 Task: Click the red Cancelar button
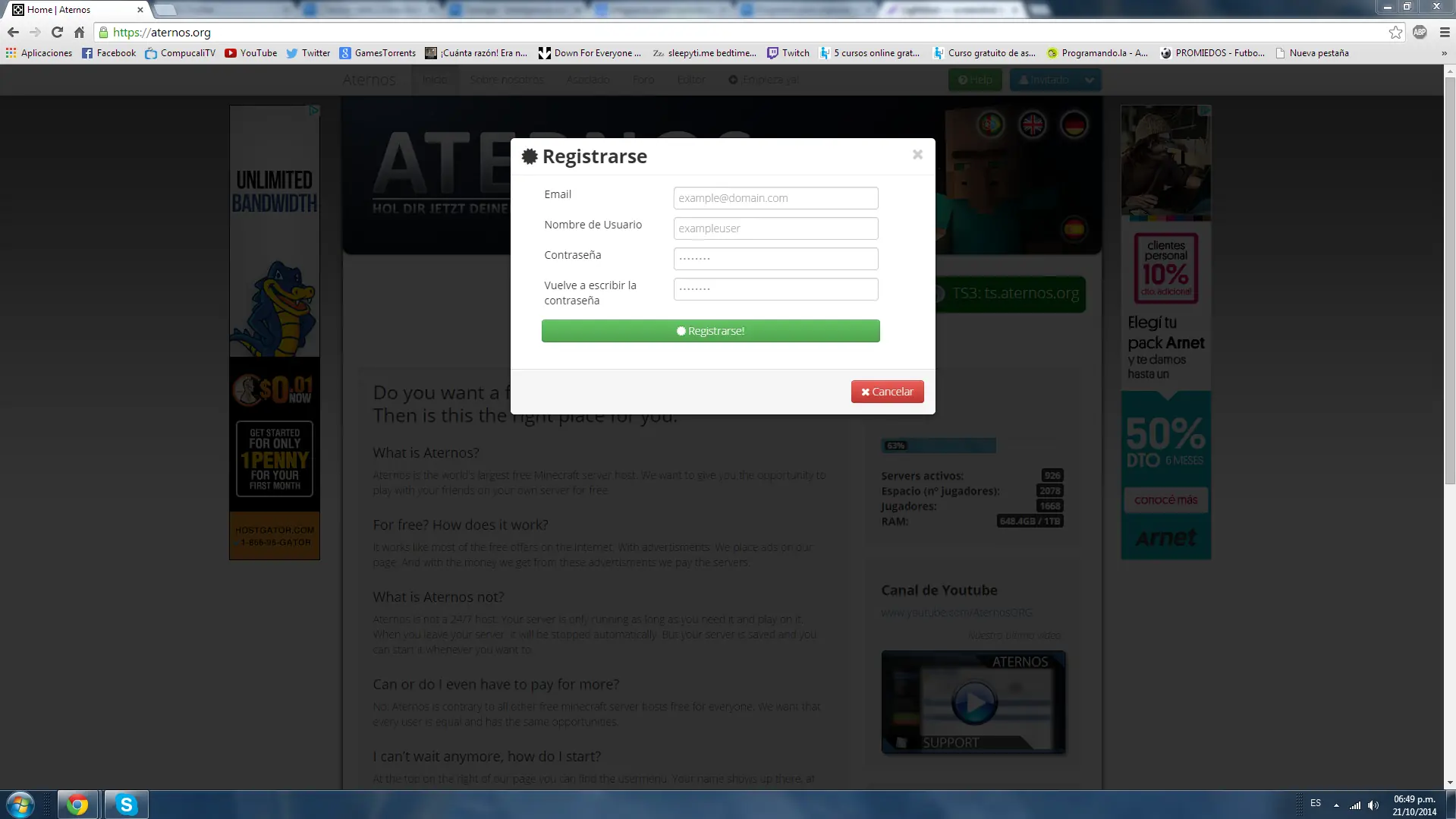click(887, 392)
